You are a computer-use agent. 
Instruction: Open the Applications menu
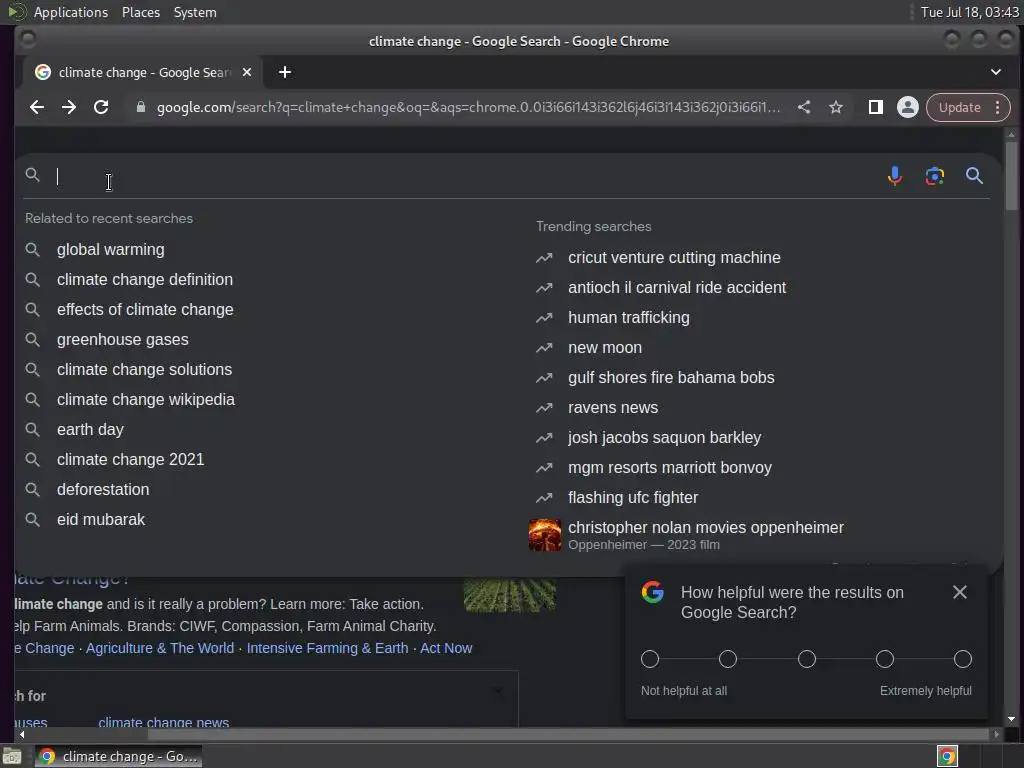coord(71,12)
